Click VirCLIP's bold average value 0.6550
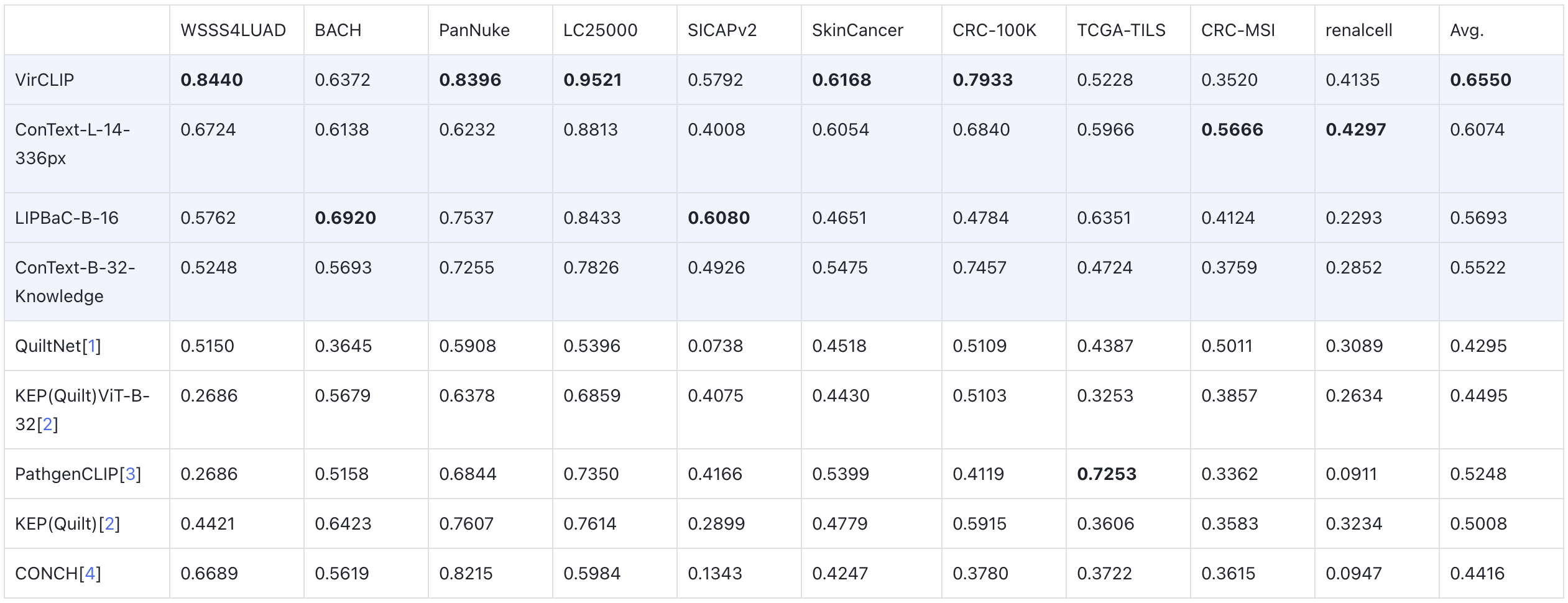 point(1480,80)
